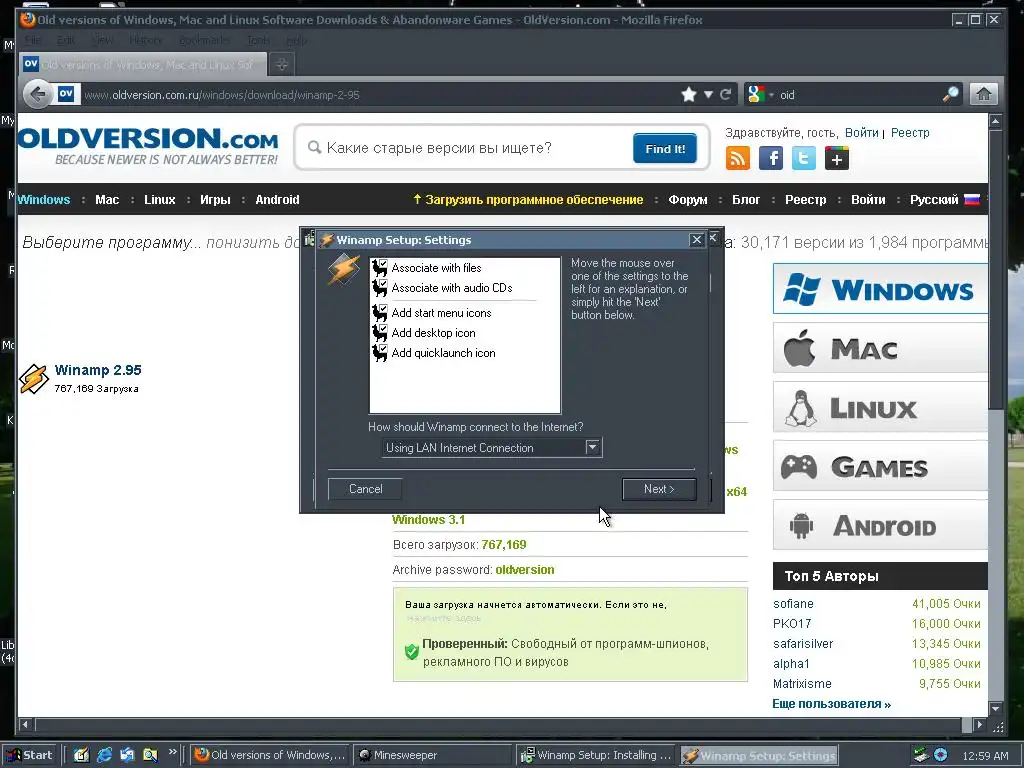The height and width of the screenshot is (768, 1024).
Task: Click the Winamp 2.95 page icon
Action: click(33, 379)
